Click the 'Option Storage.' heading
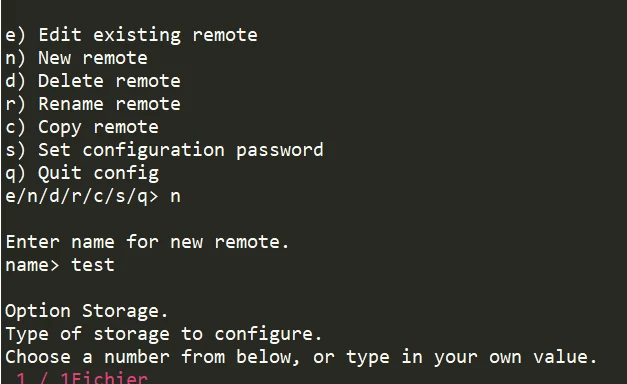The width and height of the screenshot is (627, 384). tap(86, 311)
